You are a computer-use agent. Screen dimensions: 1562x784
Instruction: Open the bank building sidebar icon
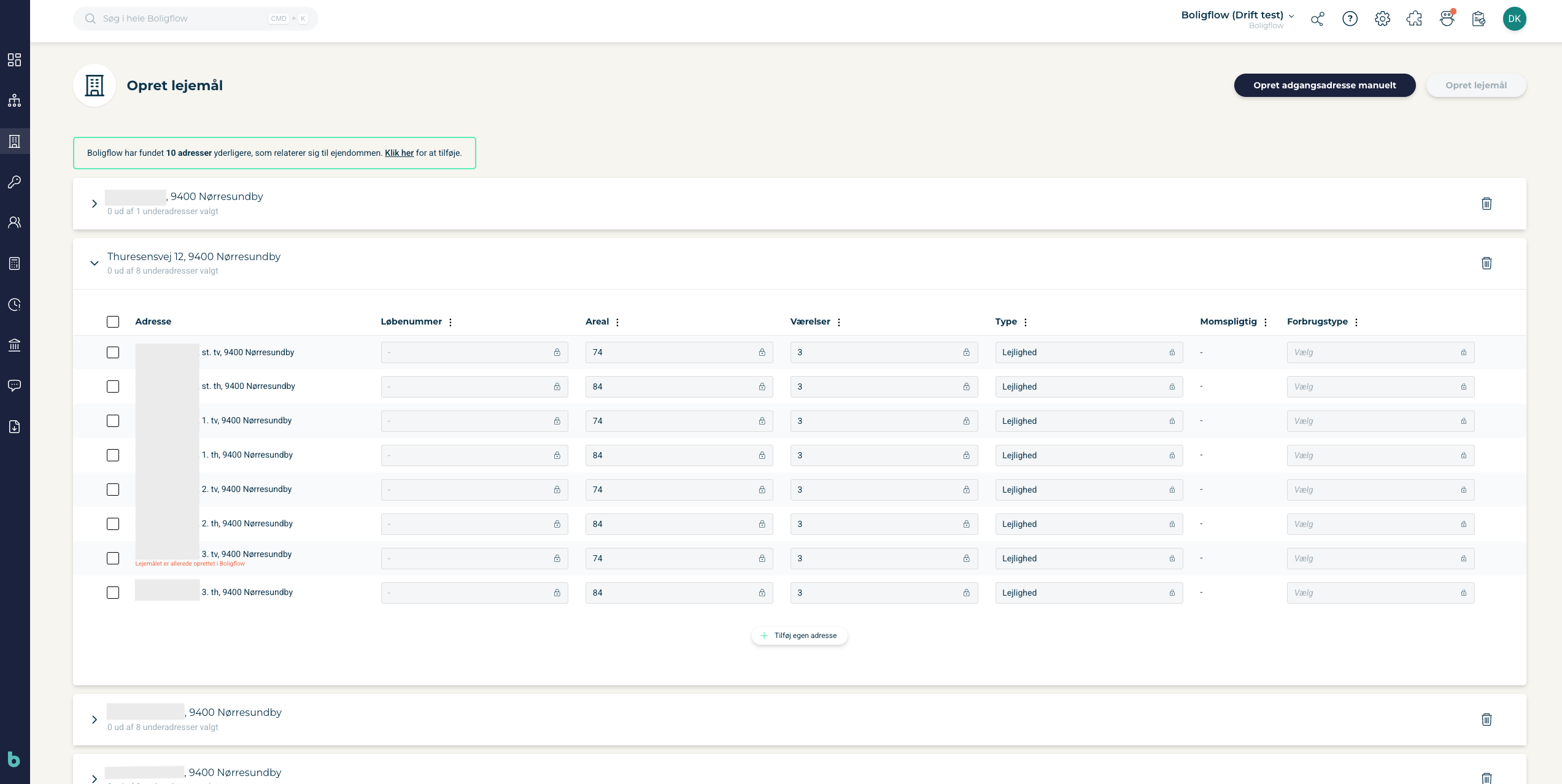(x=15, y=345)
